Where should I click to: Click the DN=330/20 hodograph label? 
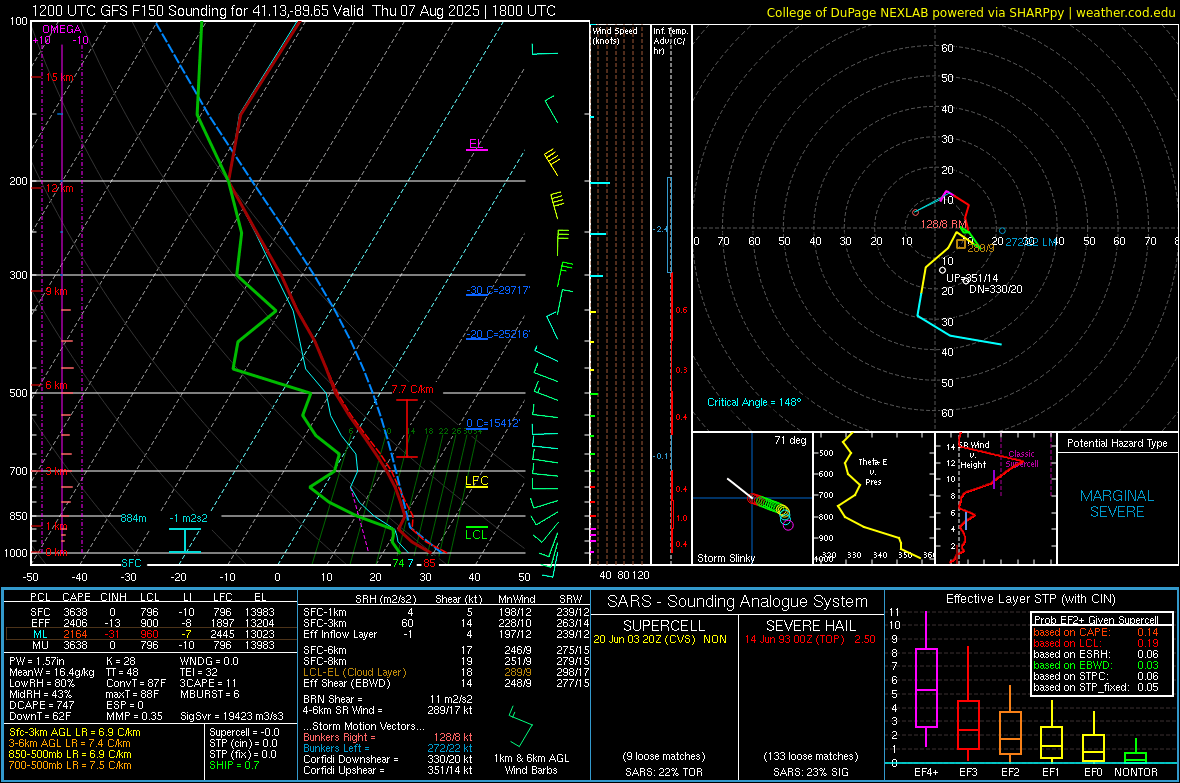[x=996, y=289]
